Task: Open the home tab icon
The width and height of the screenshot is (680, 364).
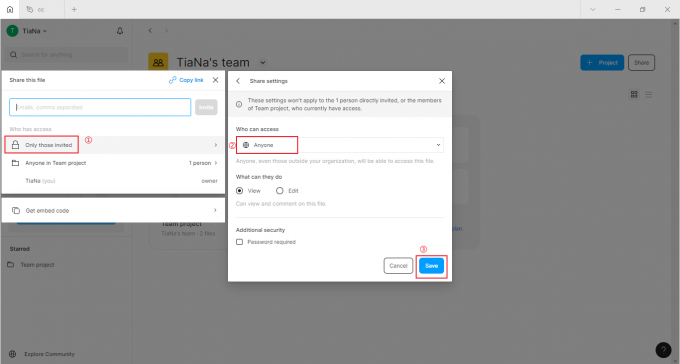Action: tap(10, 9)
